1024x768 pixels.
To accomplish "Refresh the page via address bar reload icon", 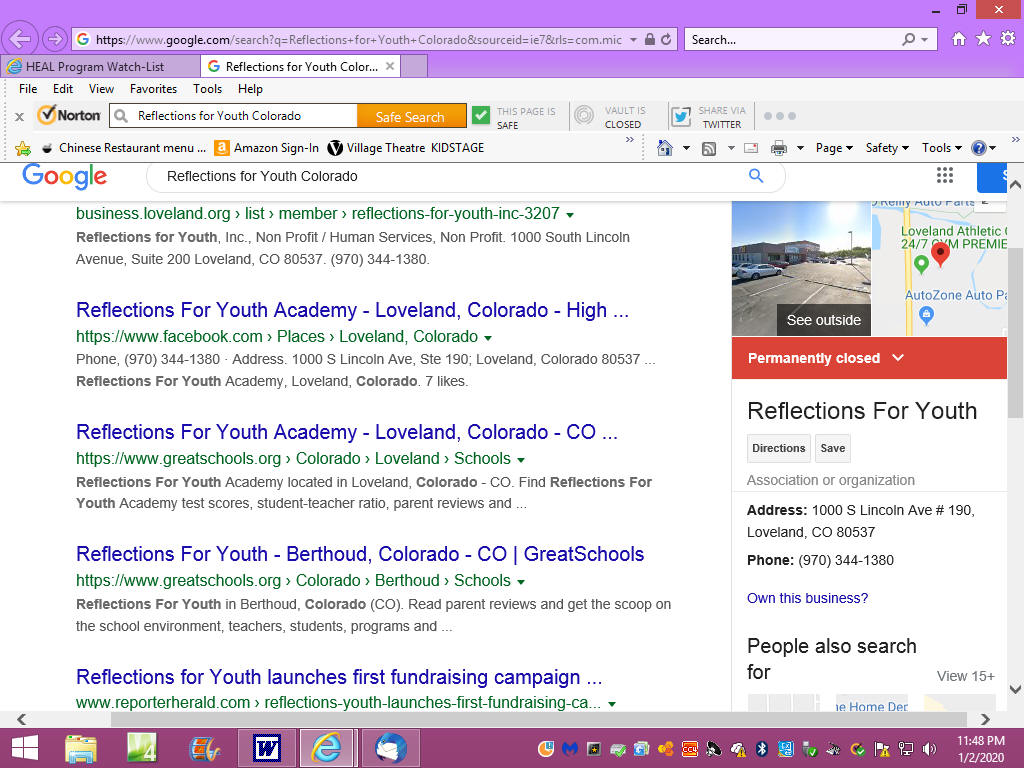I will [666, 39].
